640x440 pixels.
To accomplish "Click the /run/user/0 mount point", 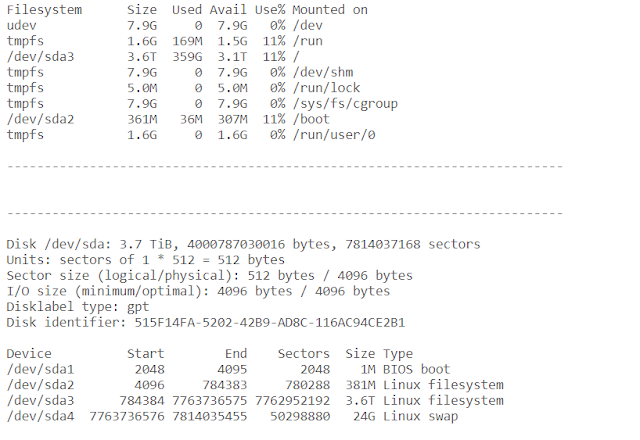I will pos(334,135).
